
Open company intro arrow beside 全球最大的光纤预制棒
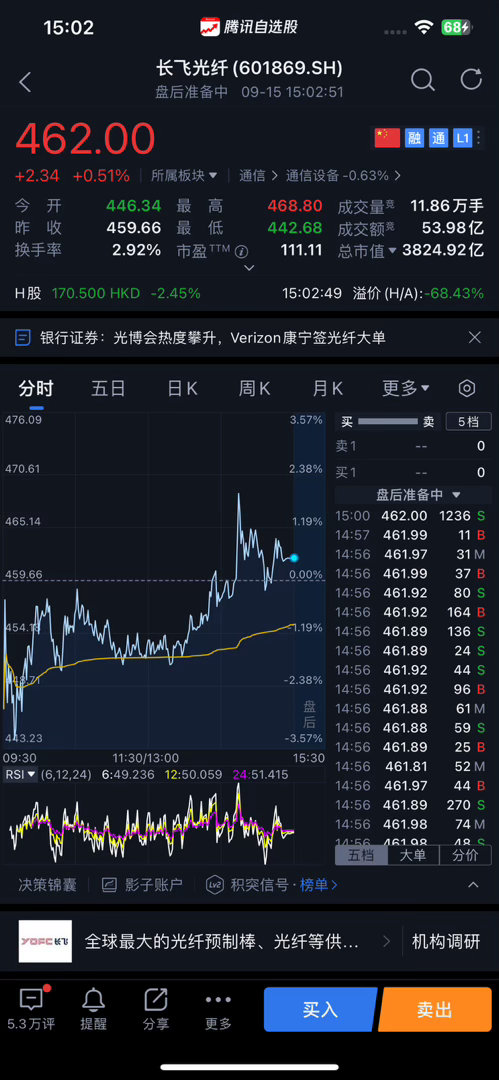coord(386,942)
